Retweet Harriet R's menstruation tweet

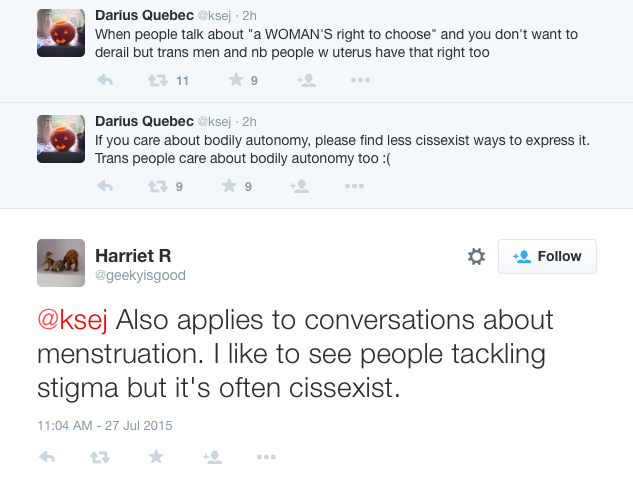click(100, 456)
